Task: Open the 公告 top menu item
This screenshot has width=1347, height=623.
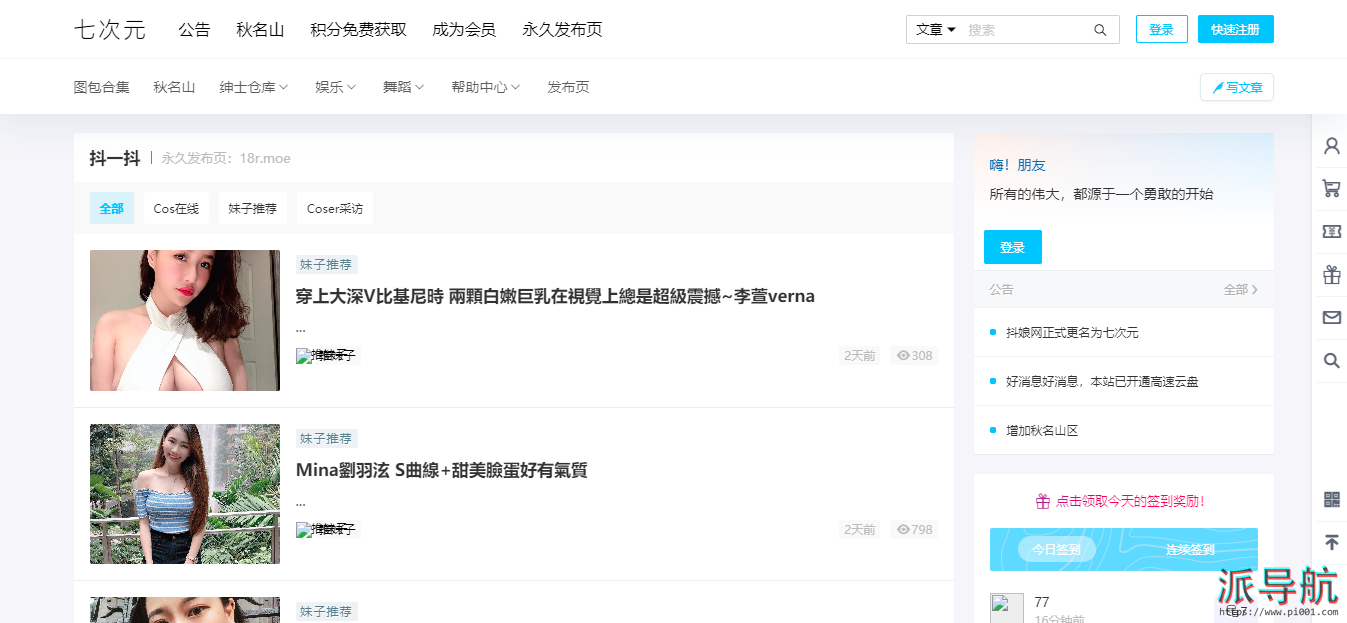Action: click(x=194, y=30)
